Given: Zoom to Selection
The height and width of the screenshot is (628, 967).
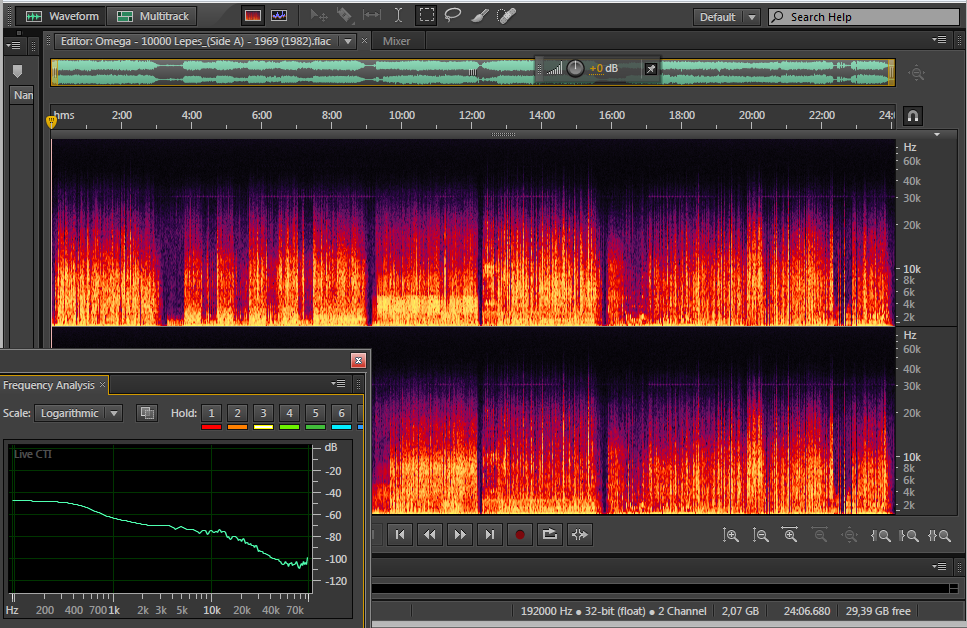Looking at the screenshot, I should tap(939, 535).
